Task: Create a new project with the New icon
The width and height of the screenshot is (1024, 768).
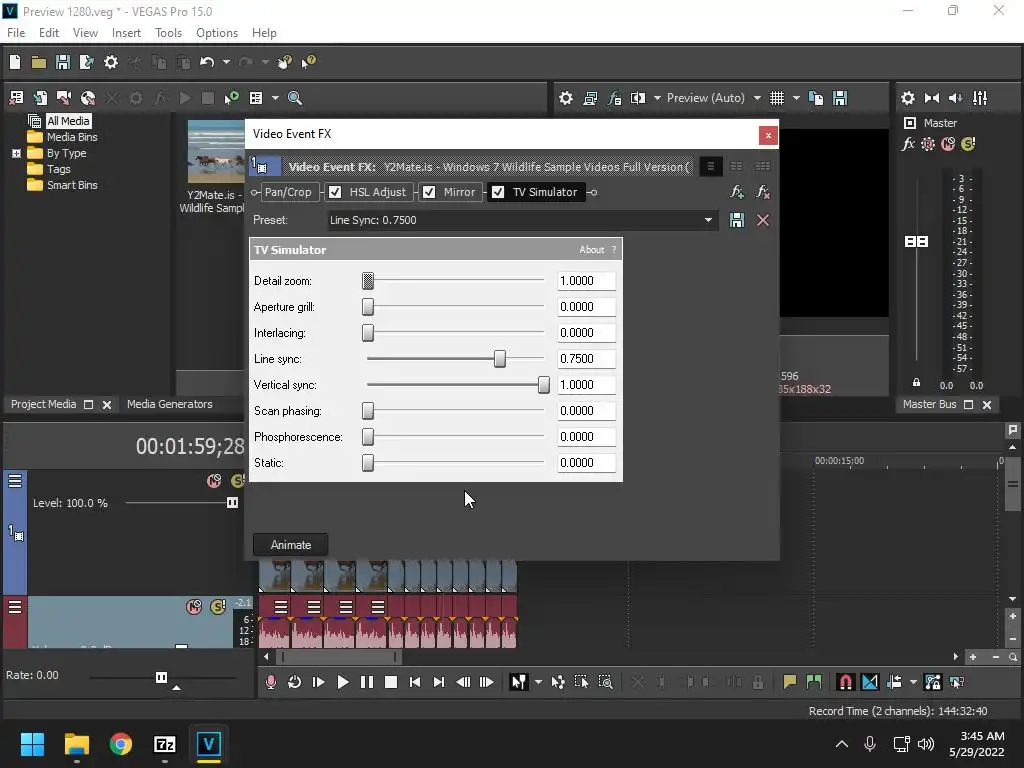Action: tap(15, 62)
